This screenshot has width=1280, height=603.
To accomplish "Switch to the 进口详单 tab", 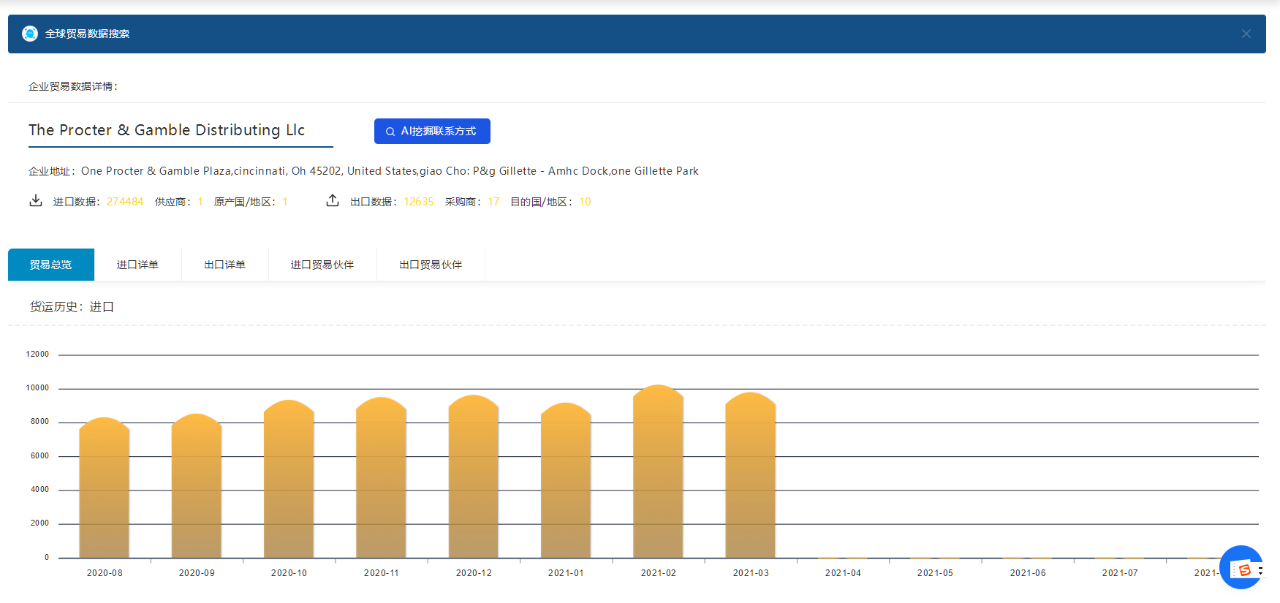I will click(x=138, y=265).
